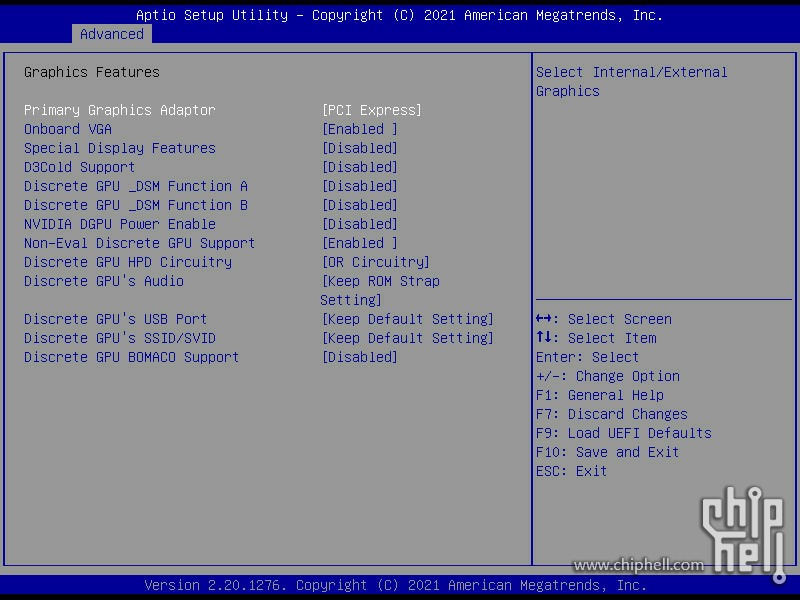Click the left-right arrows Select Screen hint

click(604, 319)
